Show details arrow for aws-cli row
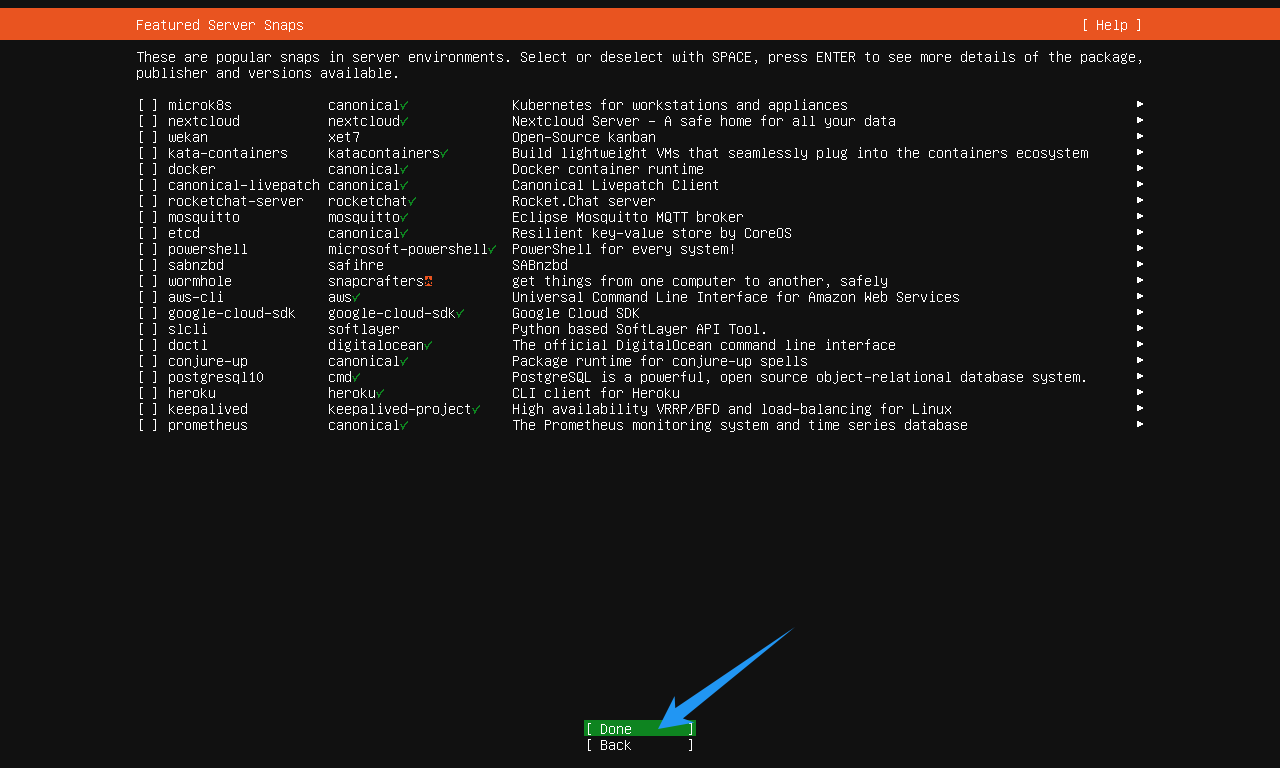Image resolution: width=1280 pixels, height=768 pixels. [x=1140, y=296]
